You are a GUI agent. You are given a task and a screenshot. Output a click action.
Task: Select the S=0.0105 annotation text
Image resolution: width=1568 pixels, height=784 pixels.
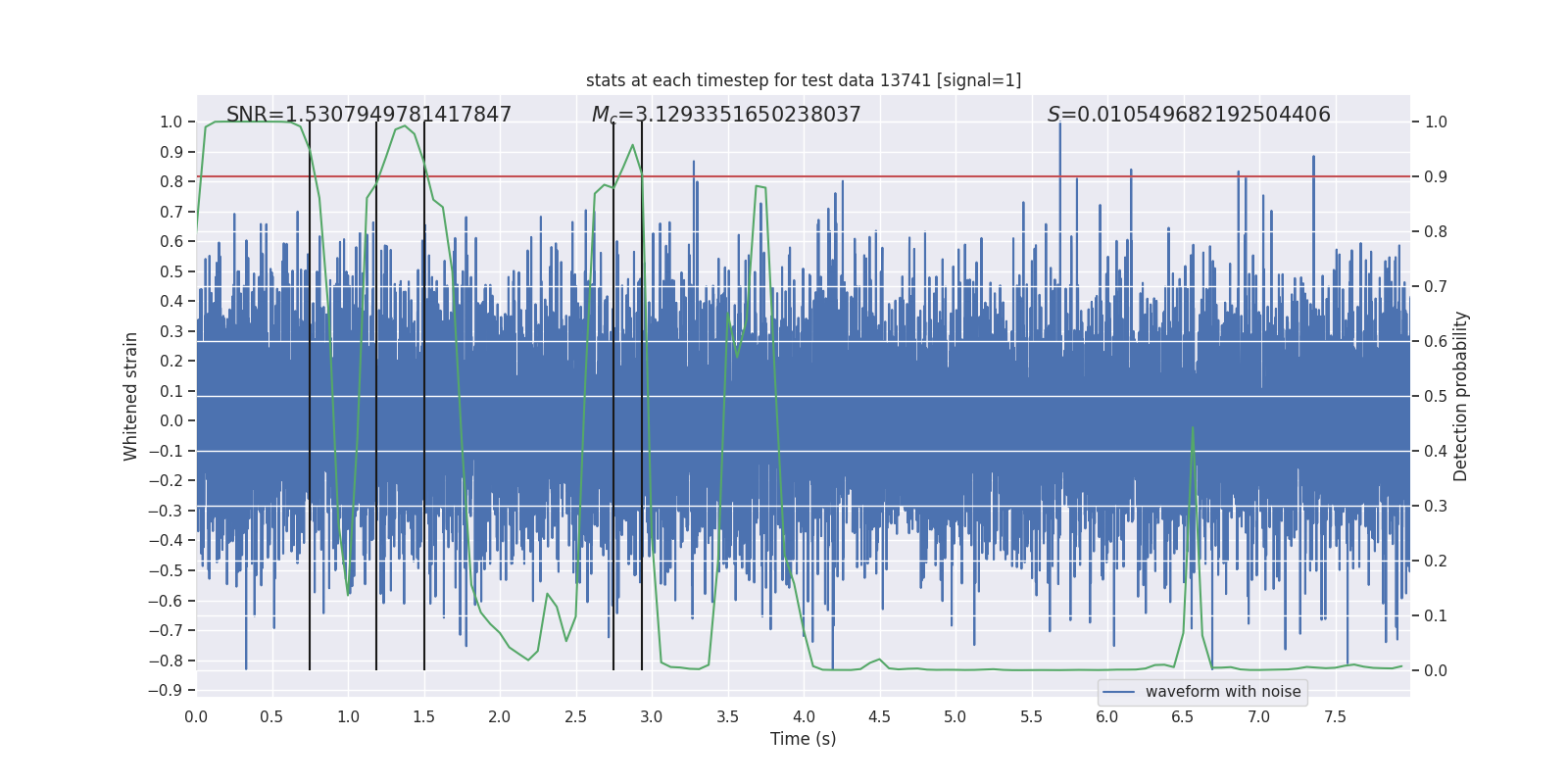click(x=1188, y=115)
